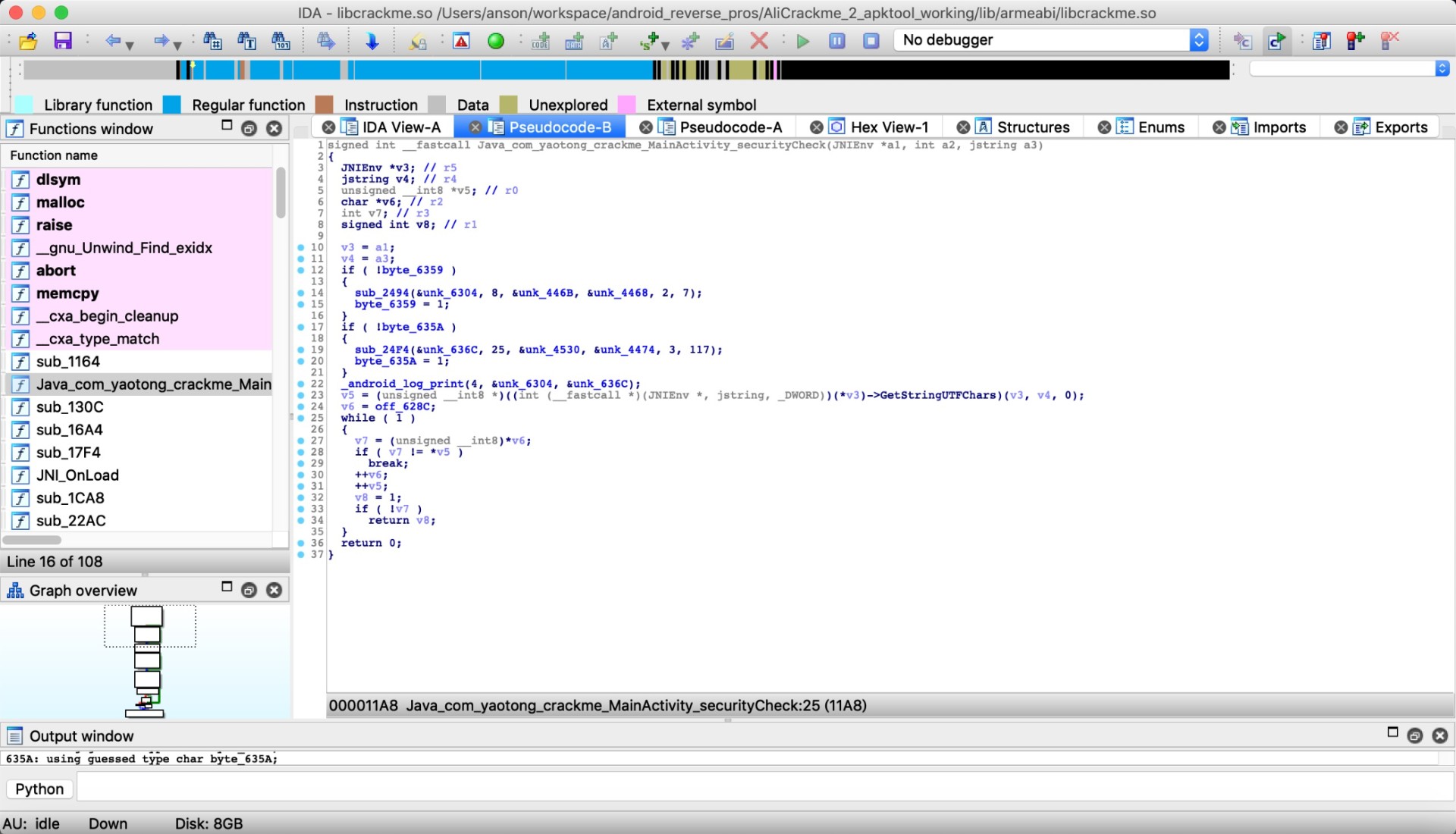Switch to the IDA View-A tab

(400, 127)
